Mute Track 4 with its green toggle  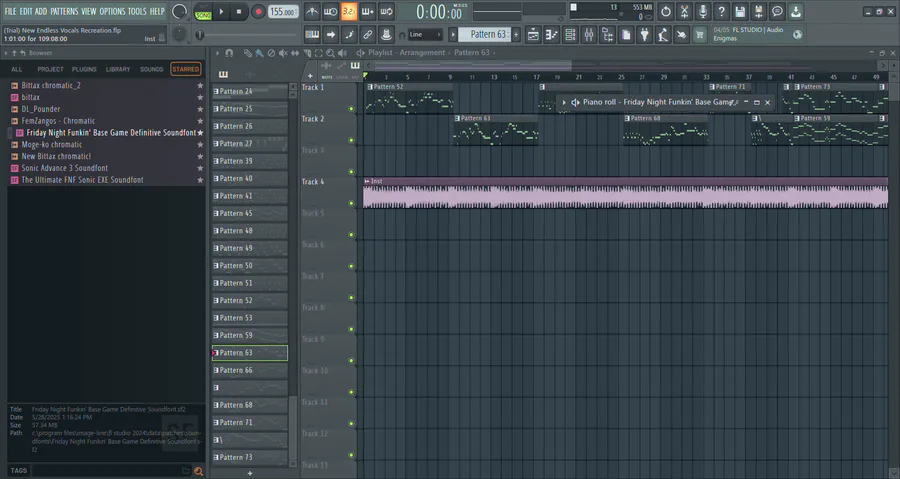pos(351,203)
